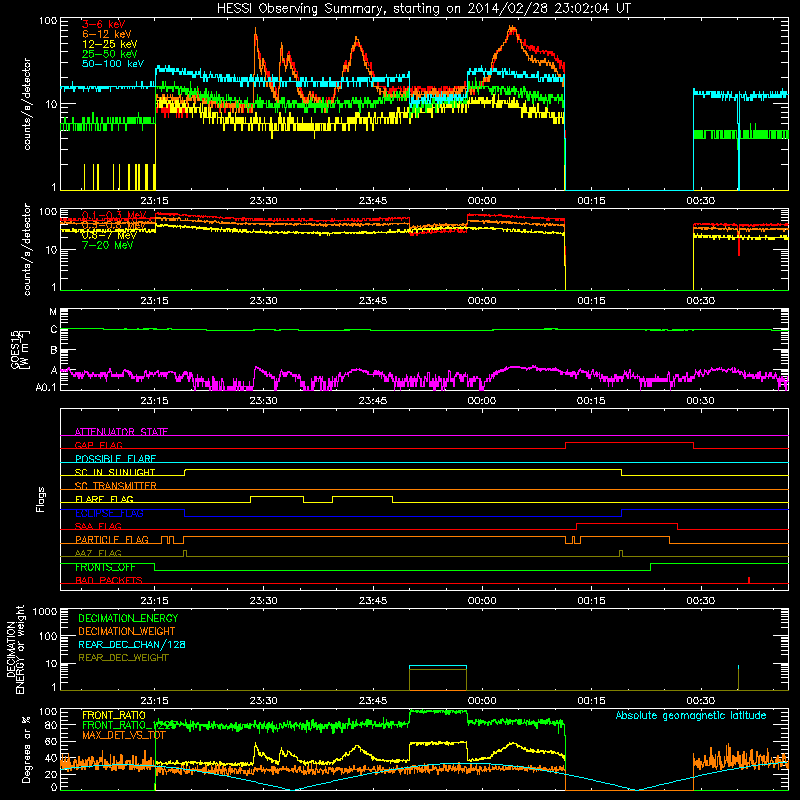Click the PARTICLE_FLAG label

coord(112,539)
